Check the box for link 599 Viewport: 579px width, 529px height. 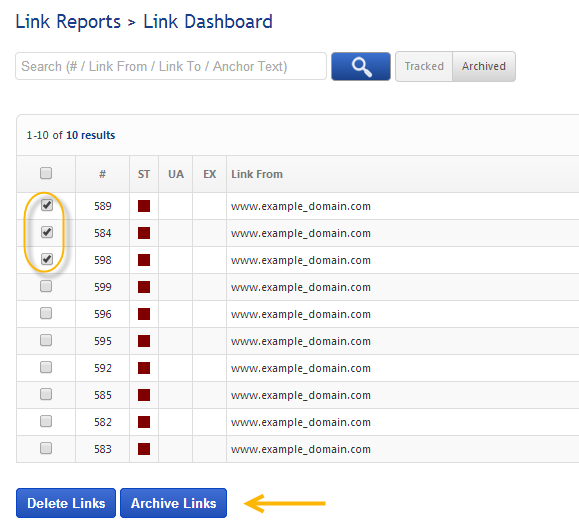pos(46,286)
